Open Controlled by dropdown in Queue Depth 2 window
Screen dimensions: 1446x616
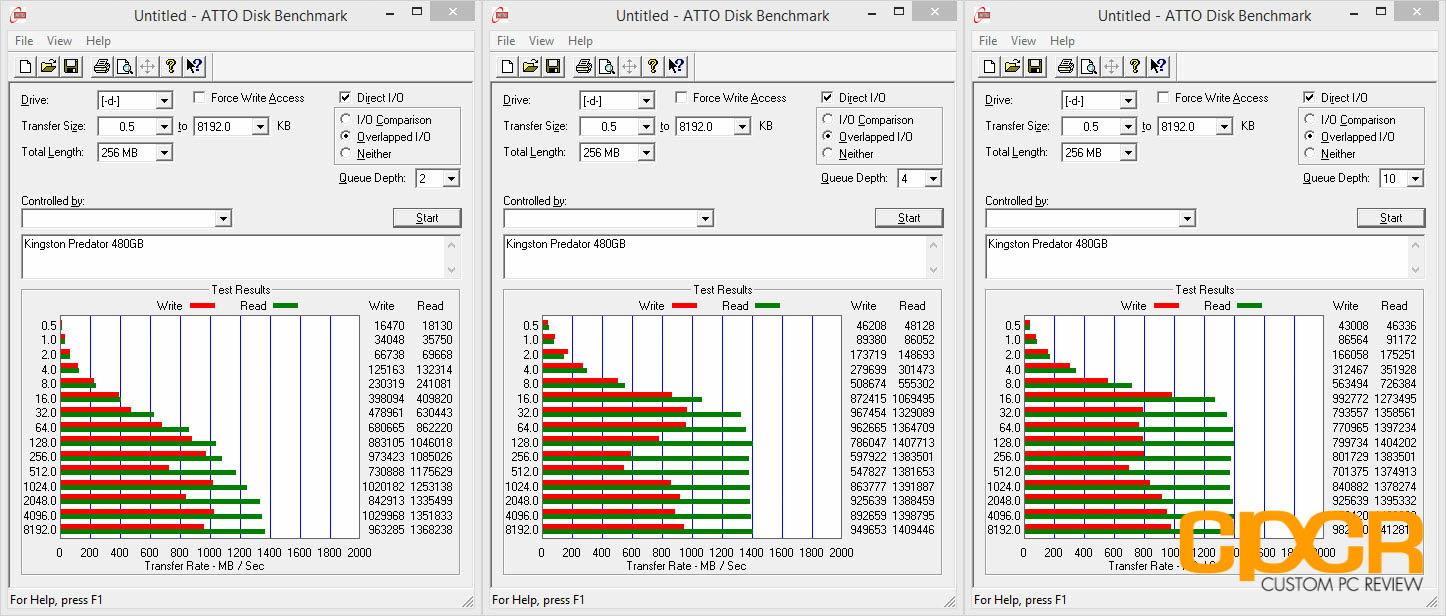click(x=222, y=218)
